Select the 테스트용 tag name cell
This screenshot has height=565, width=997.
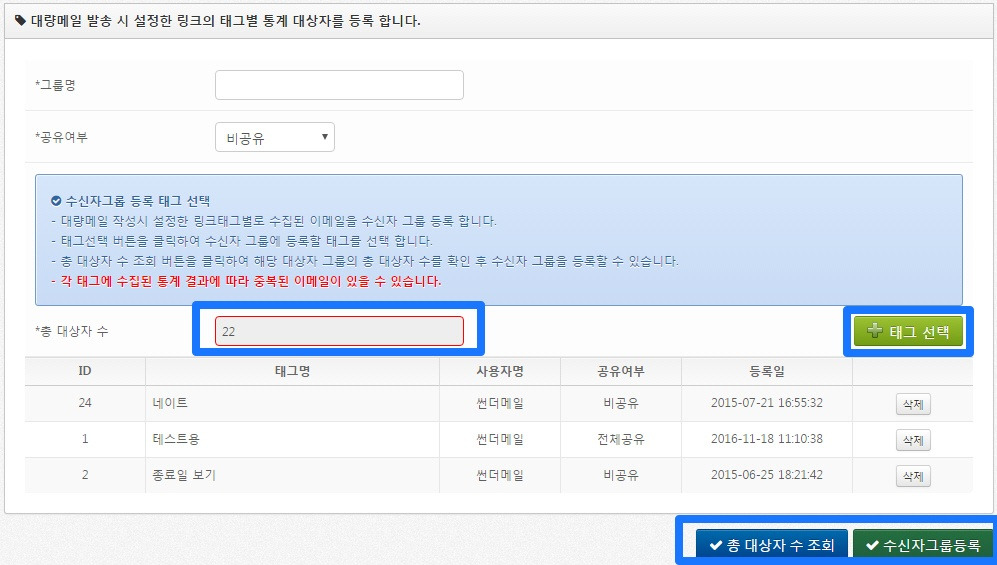[x=292, y=439]
